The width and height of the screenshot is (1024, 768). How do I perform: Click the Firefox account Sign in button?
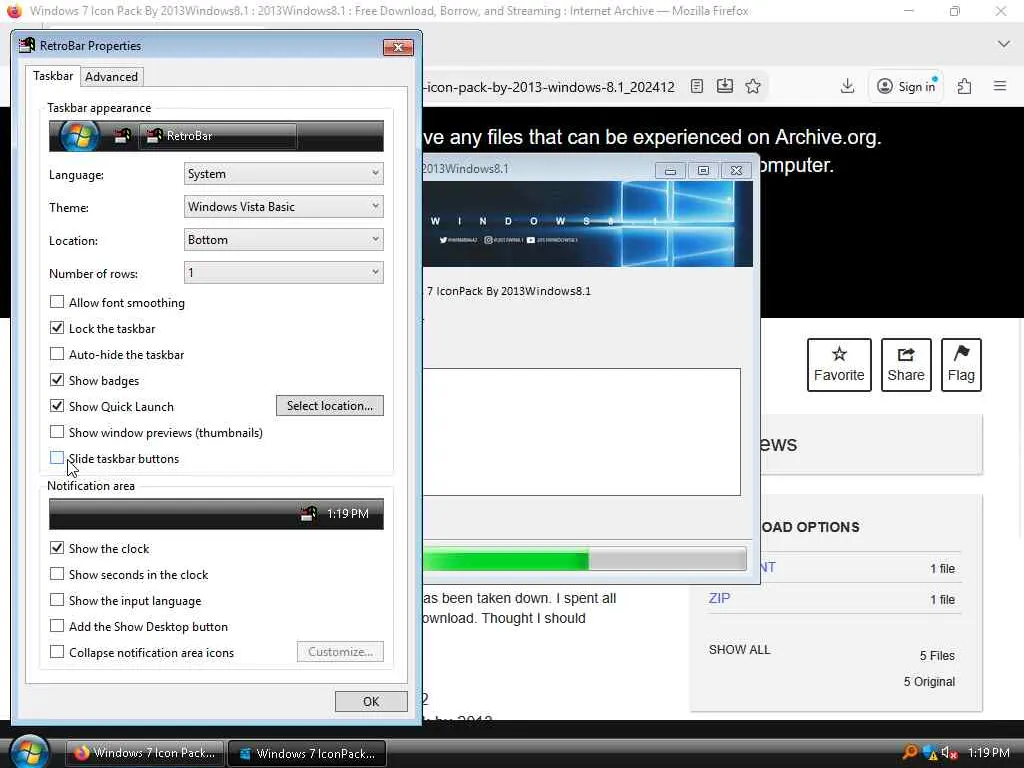[906, 86]
